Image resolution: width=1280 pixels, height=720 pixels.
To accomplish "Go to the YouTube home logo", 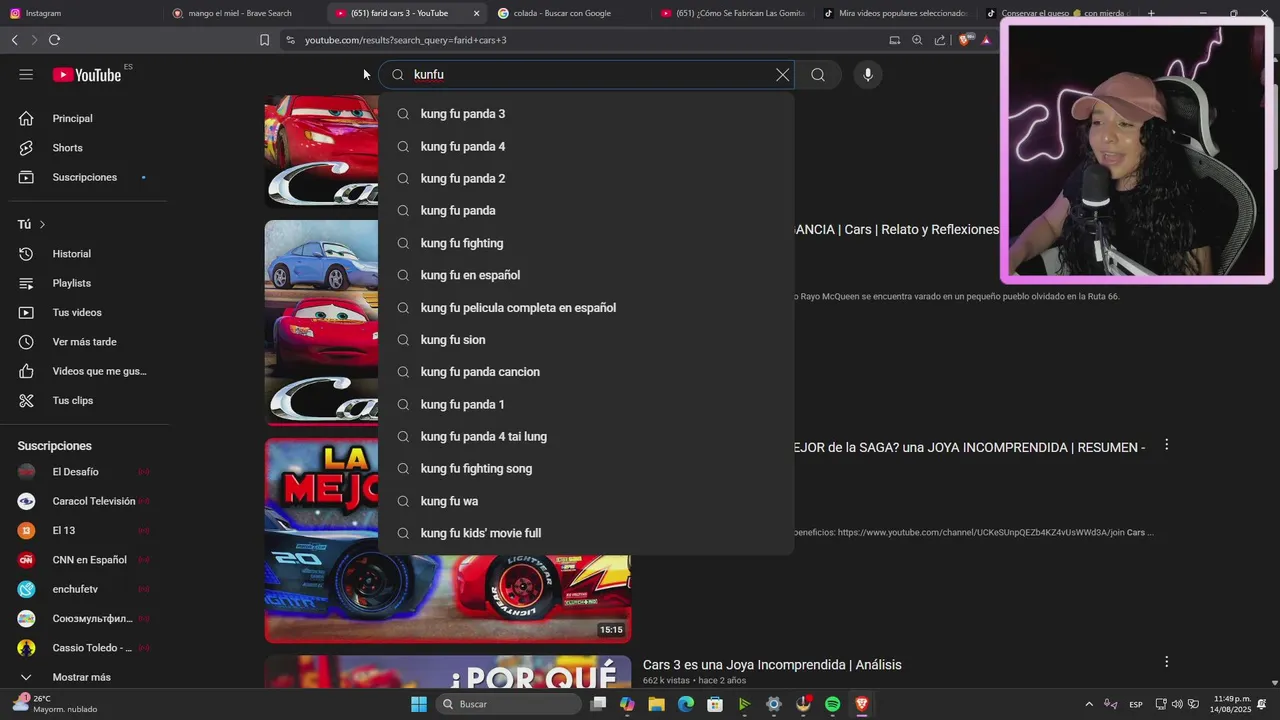I will 87,75.
